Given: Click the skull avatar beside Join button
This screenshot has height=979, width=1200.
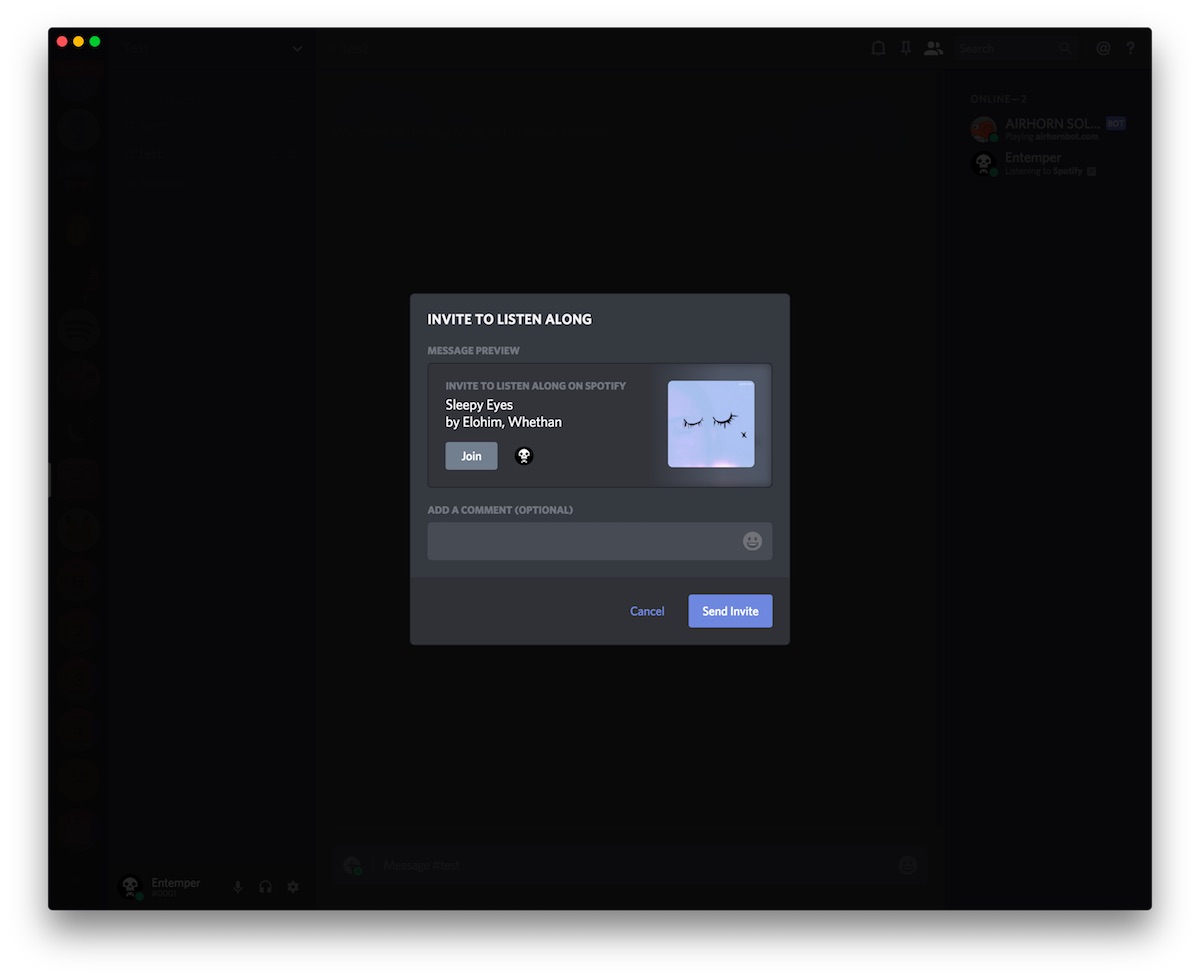Looking at the screenshot, I should click(x=524, y=456).
